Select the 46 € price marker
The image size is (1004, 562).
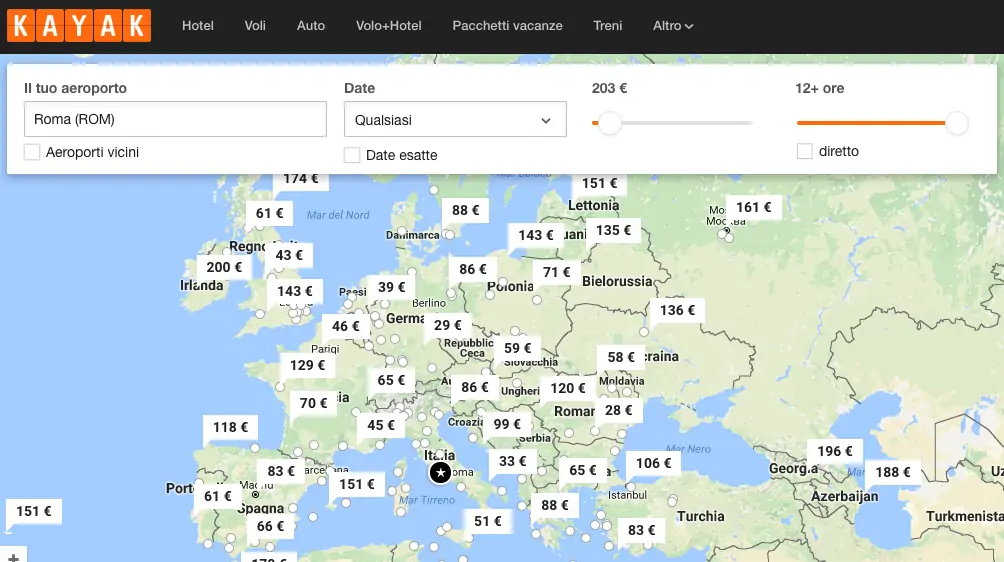point(345,326)
